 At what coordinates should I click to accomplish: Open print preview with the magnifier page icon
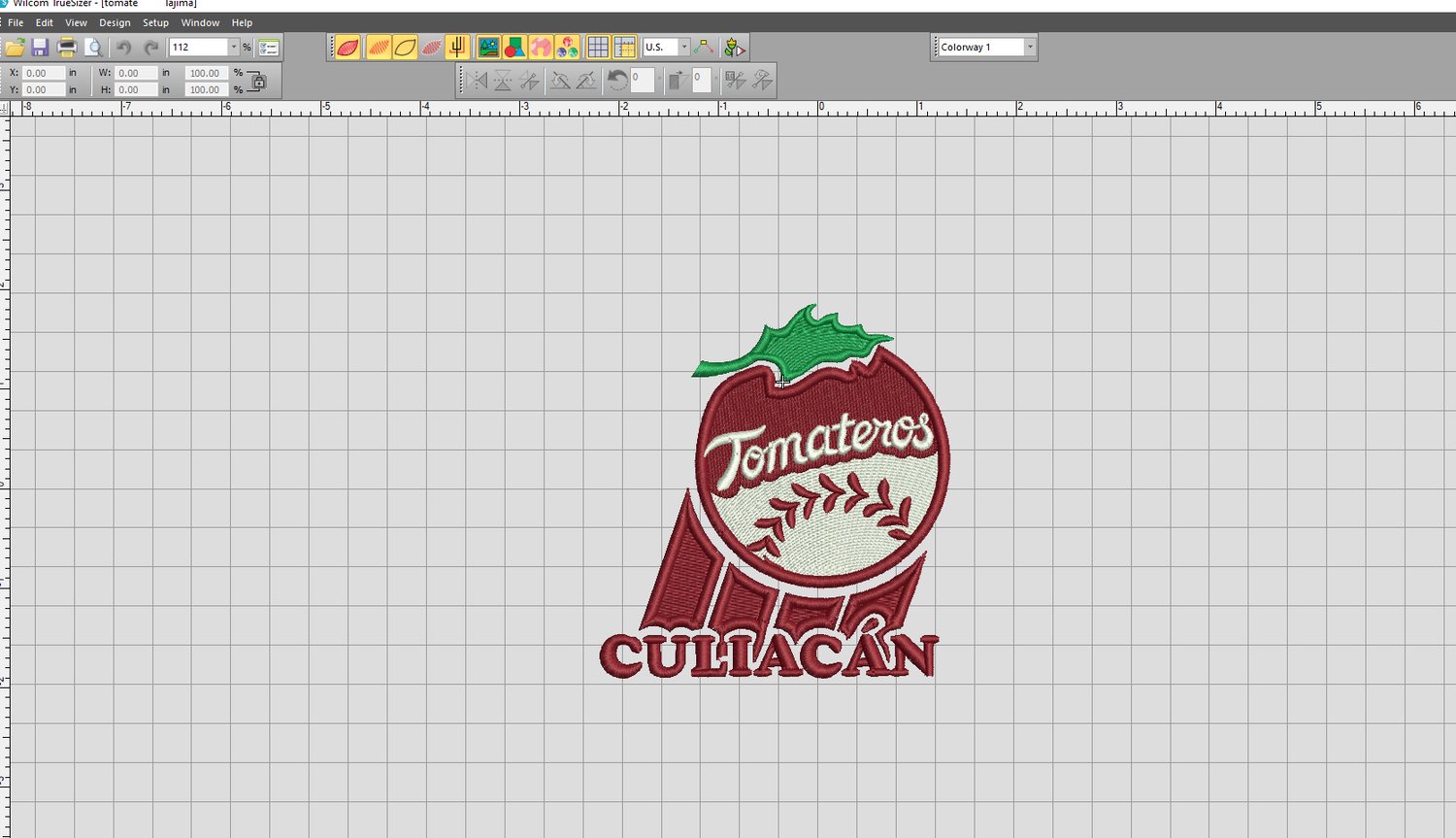pos(93,47)
